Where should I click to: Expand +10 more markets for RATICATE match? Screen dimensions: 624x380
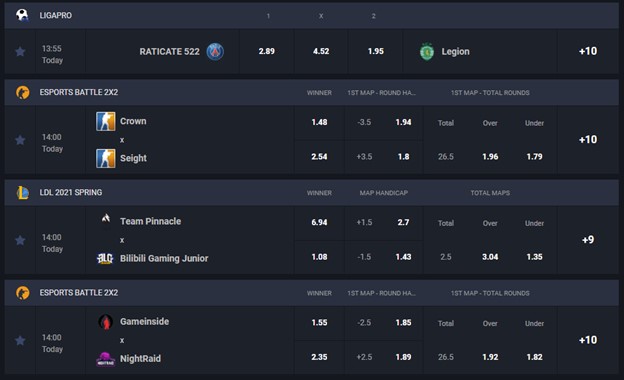(x=588, y=51)
